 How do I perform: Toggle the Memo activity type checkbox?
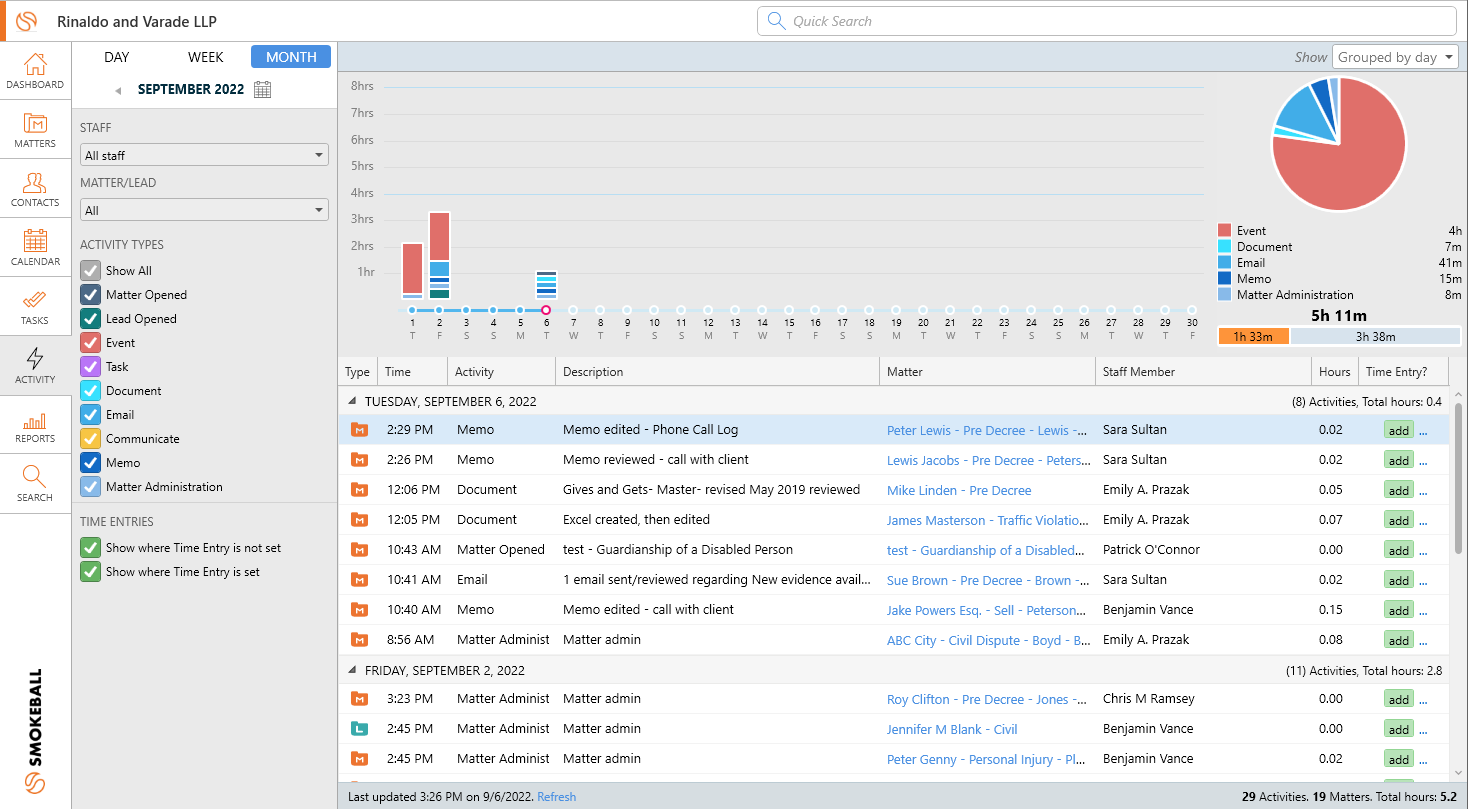(90, 463)
